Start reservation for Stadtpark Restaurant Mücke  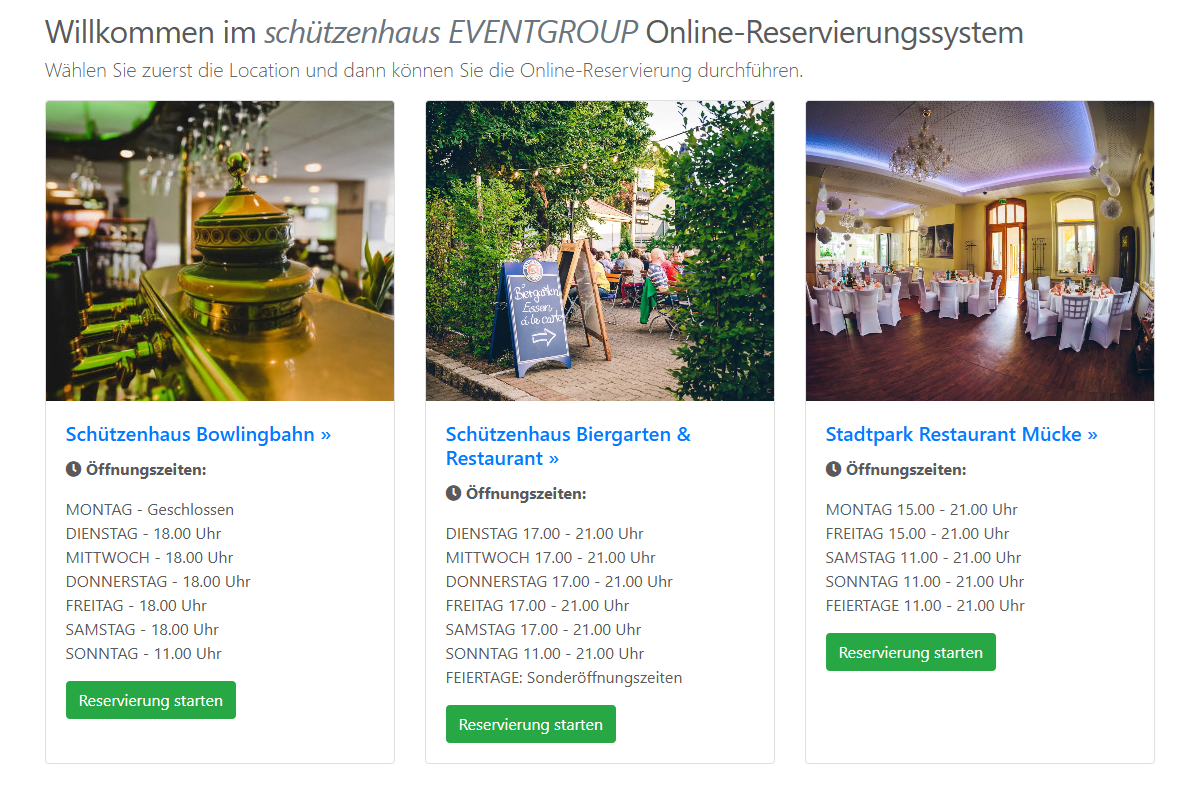tap(911, 652)
